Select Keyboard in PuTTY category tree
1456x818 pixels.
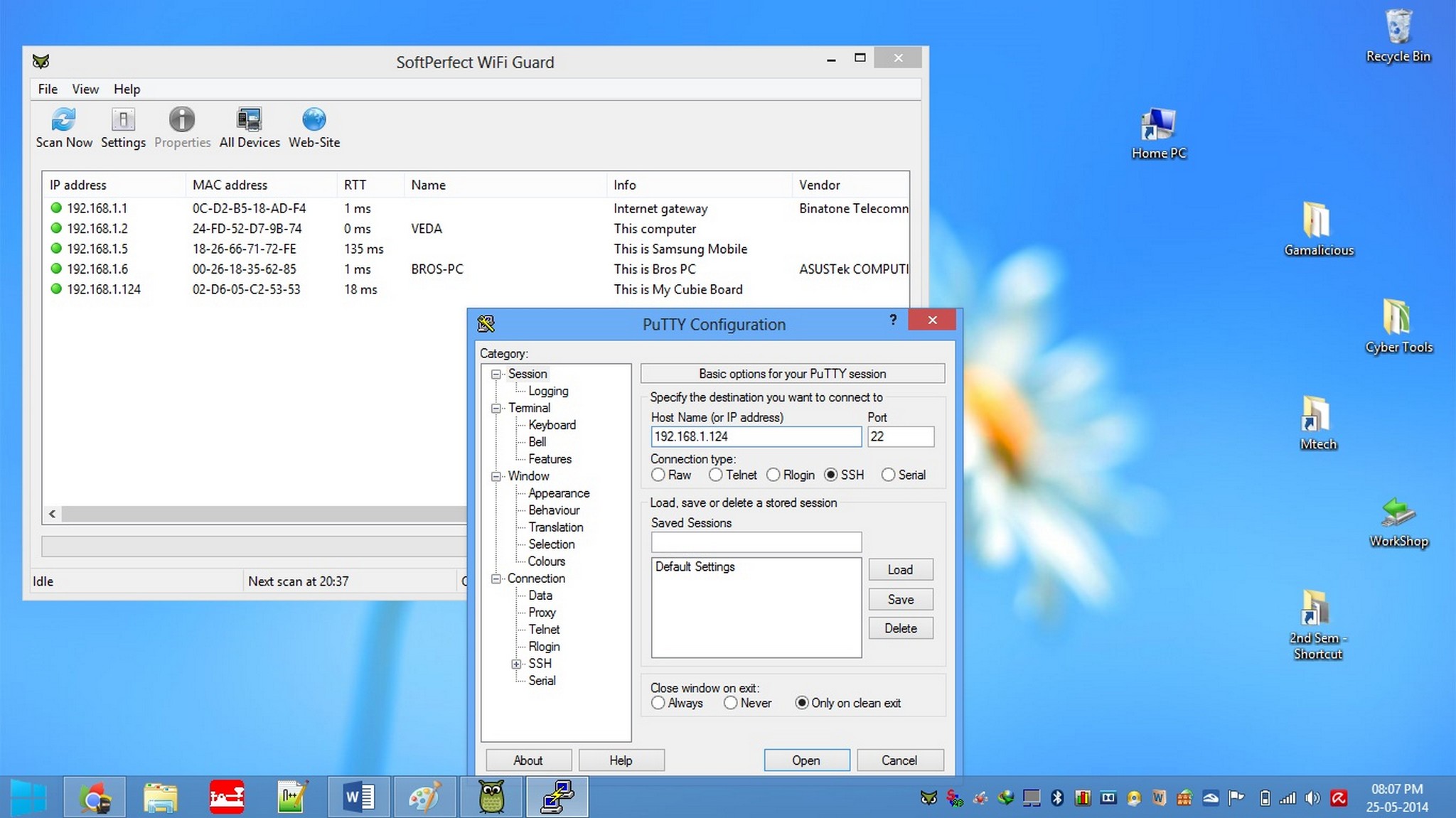(552, 425)
